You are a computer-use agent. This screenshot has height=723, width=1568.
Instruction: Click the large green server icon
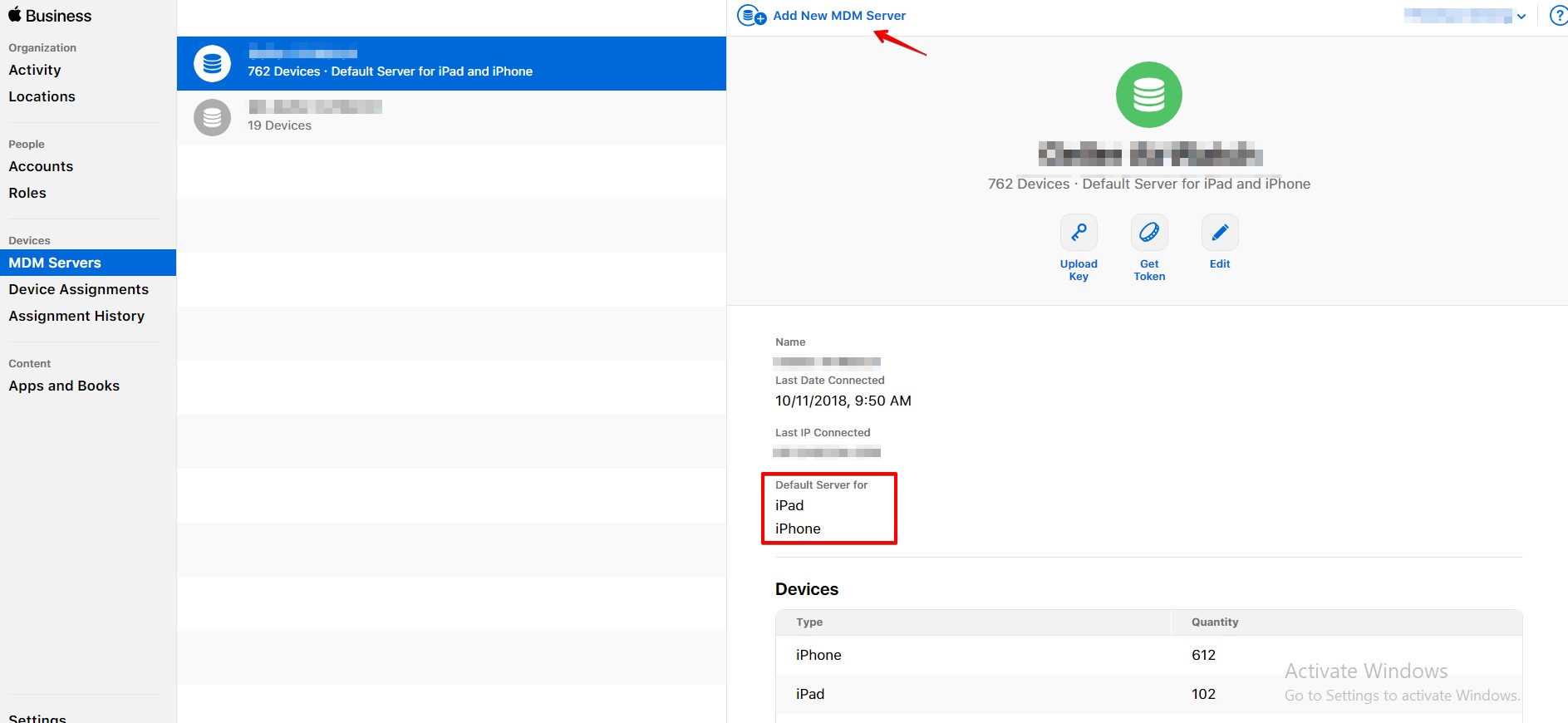(x=1148, y=95)
